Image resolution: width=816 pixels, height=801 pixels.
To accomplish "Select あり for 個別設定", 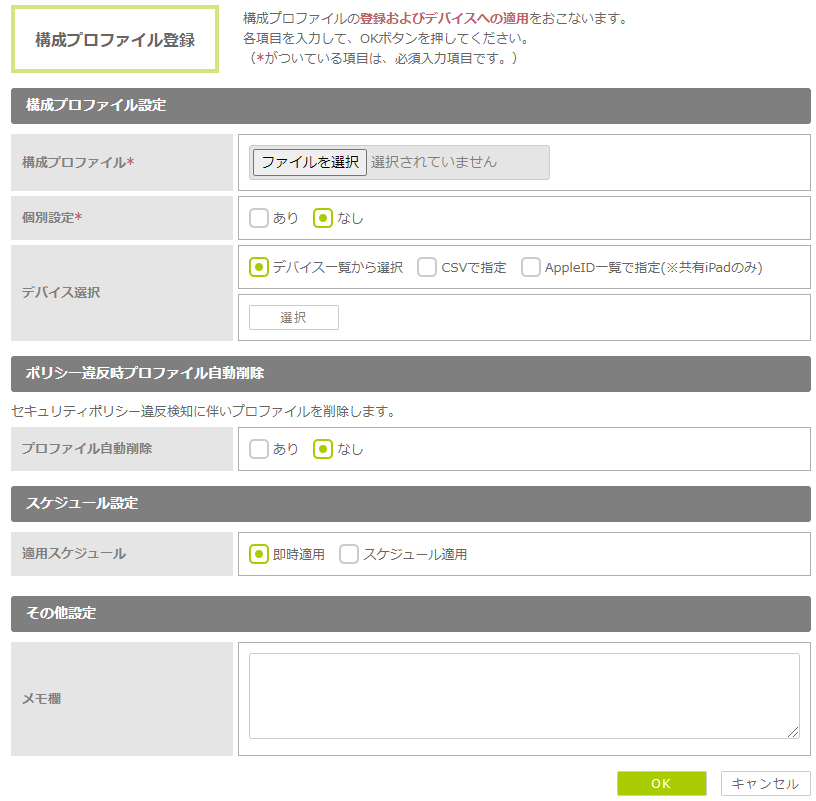I will [259, 218].
